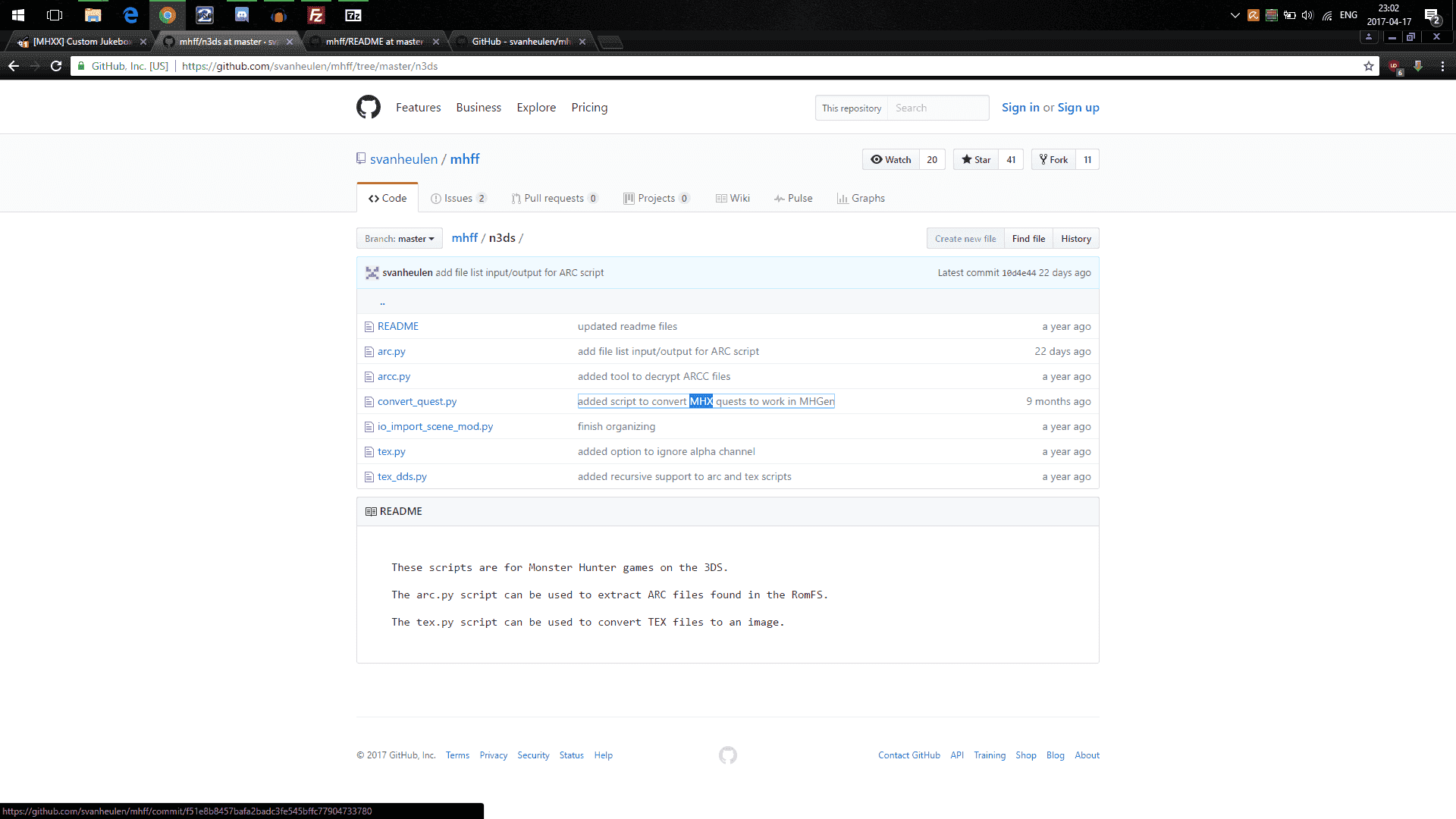Go up to the parent directory (..)
This screenshot has width=1456, height=819.
(382, 302)
